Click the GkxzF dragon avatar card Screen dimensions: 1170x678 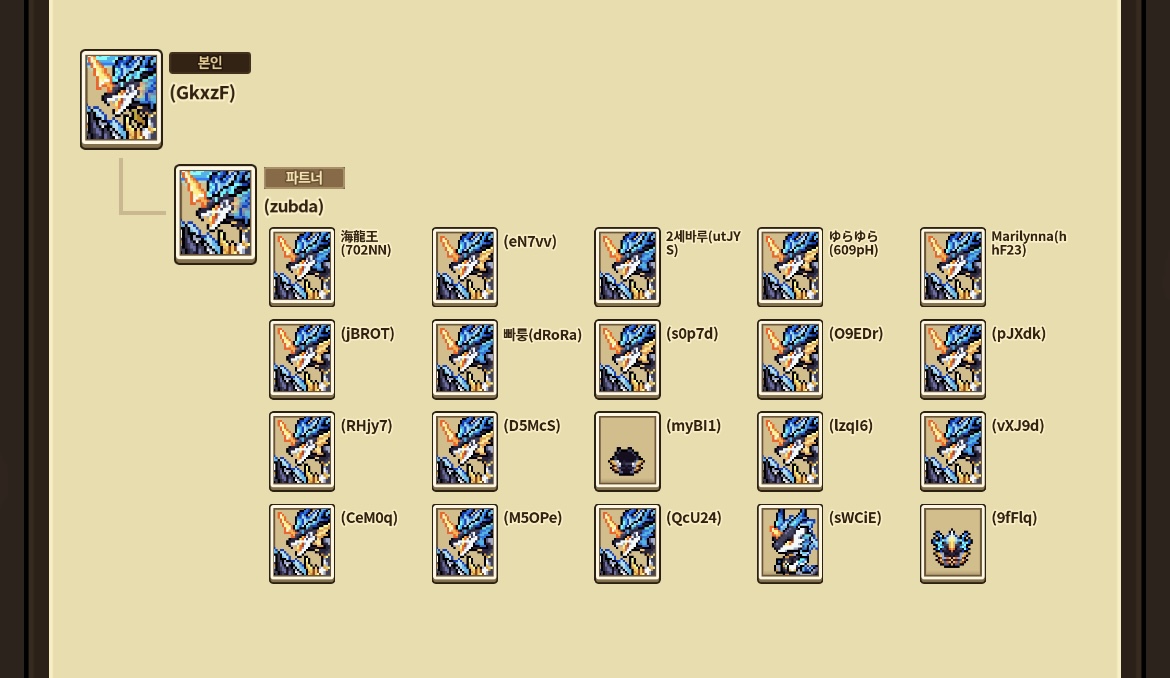pos(121,99)
